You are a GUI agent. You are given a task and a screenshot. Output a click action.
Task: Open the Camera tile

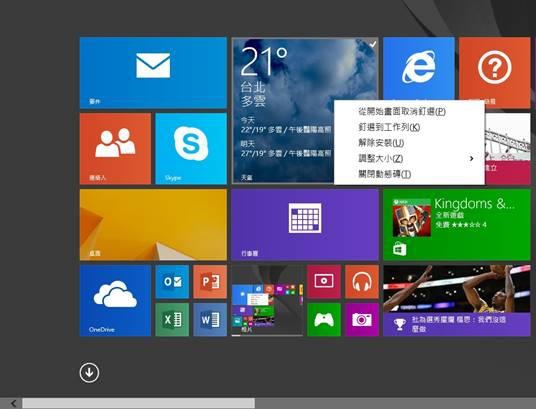point(362,320)
